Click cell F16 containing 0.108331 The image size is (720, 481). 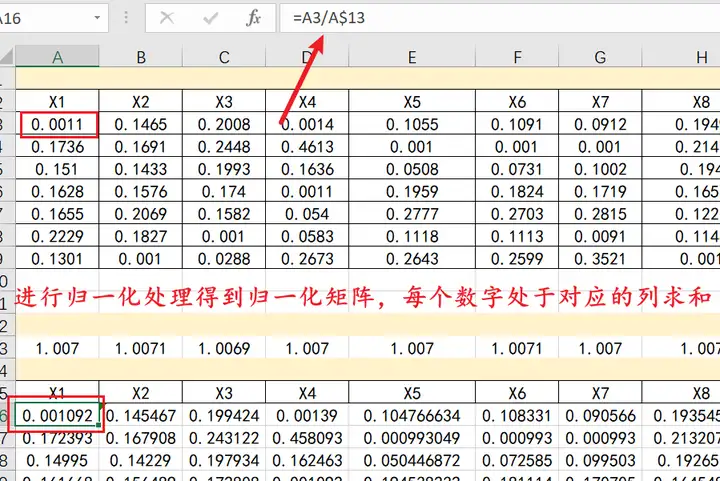(x=517, y=415)
